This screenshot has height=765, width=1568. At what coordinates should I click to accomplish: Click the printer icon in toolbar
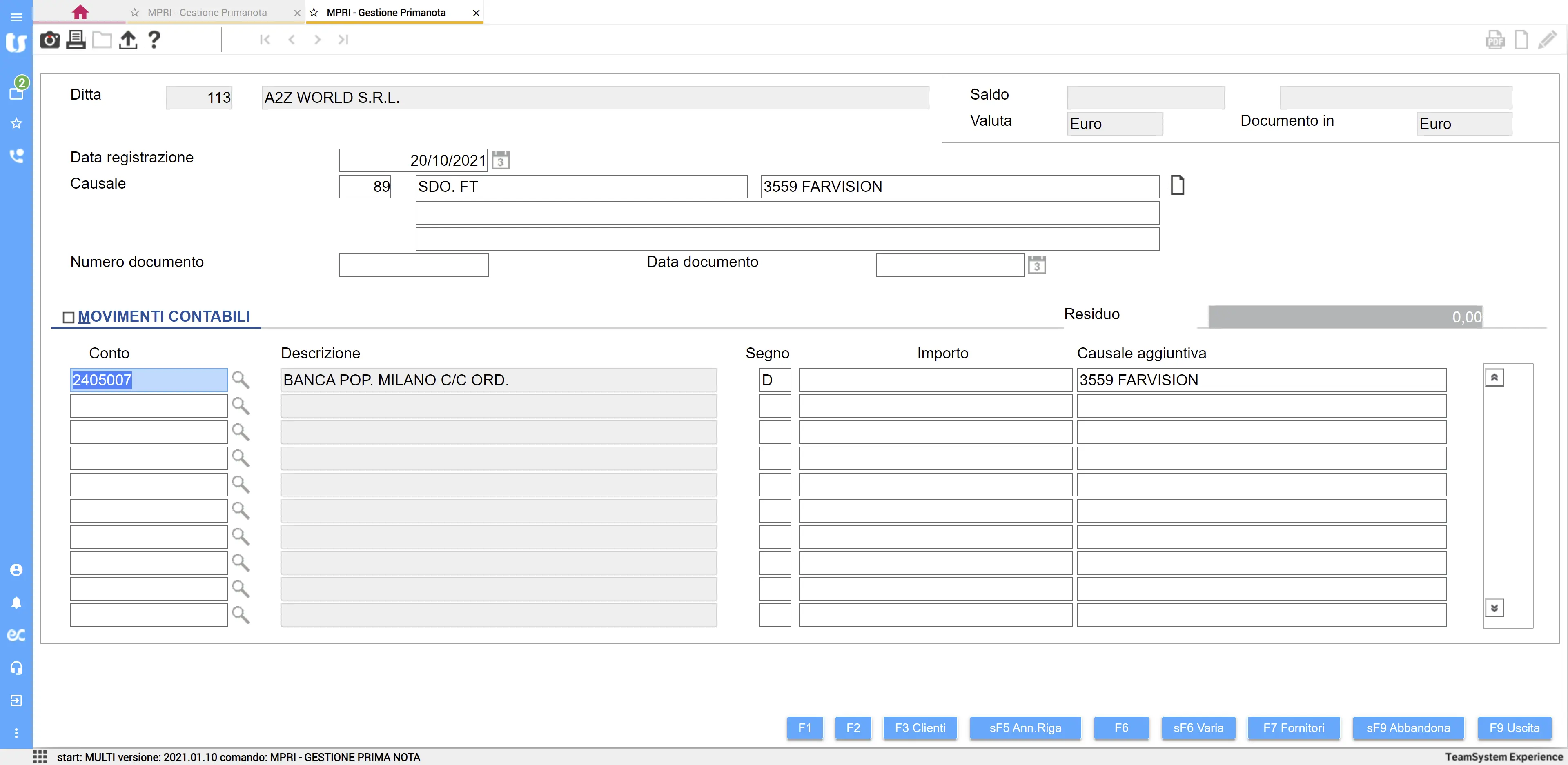tap(76, 40)
